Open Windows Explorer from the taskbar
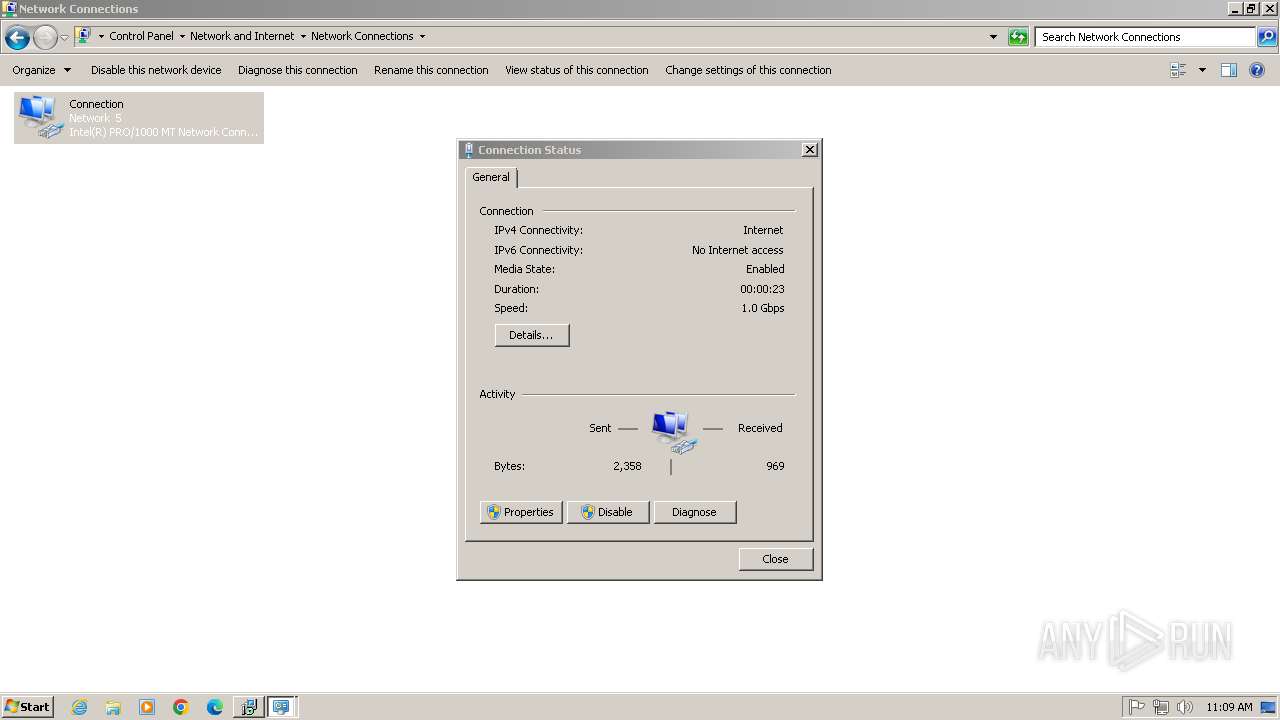This screenshot has height=720, width=1280. click(x=113, y=707)
